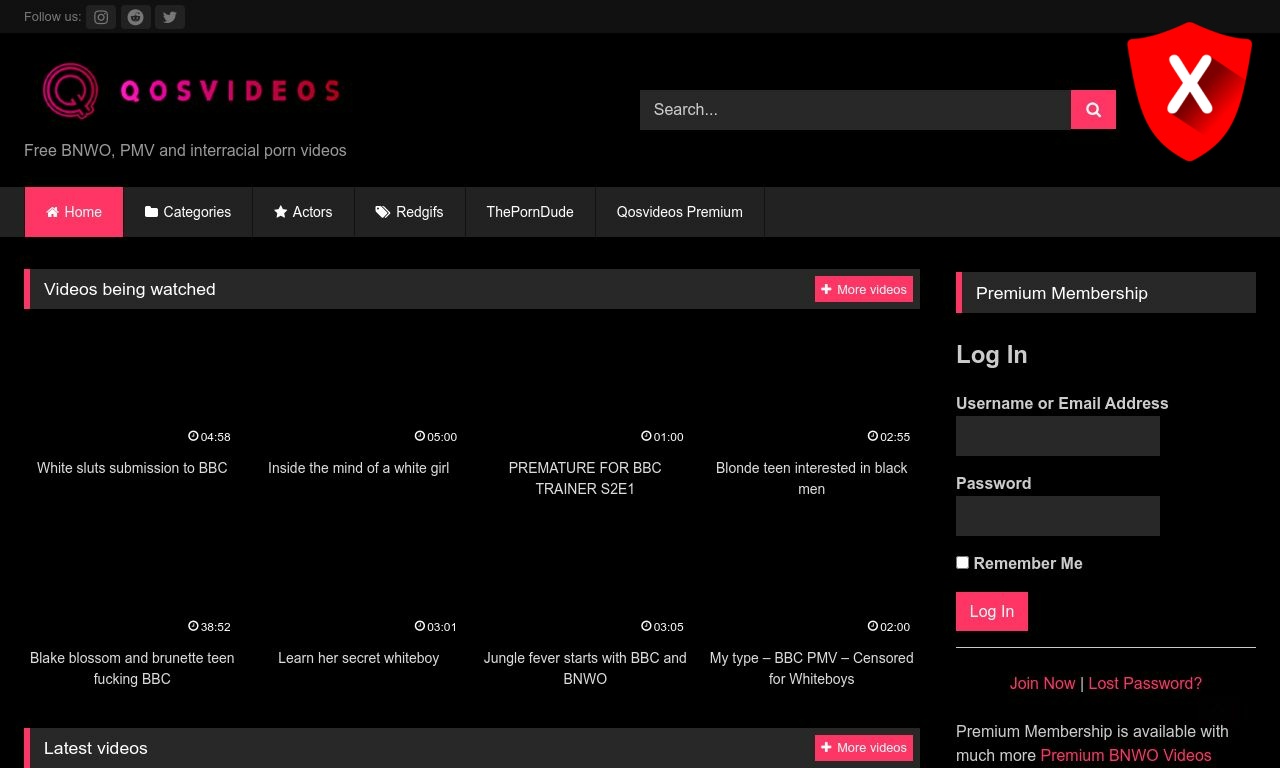Click the Lost Password? link
This screenshot has width=1280, height=768.
(x=1145, y=683)
